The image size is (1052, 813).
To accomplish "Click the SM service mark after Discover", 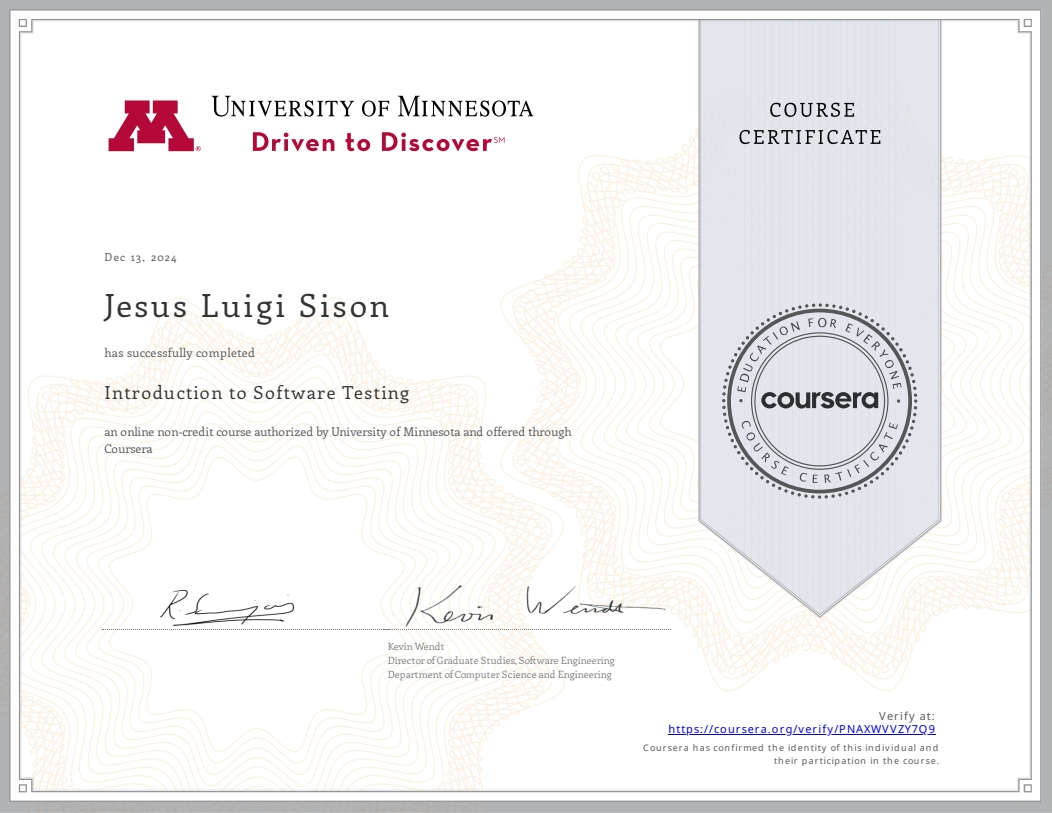I will point(500,140).
